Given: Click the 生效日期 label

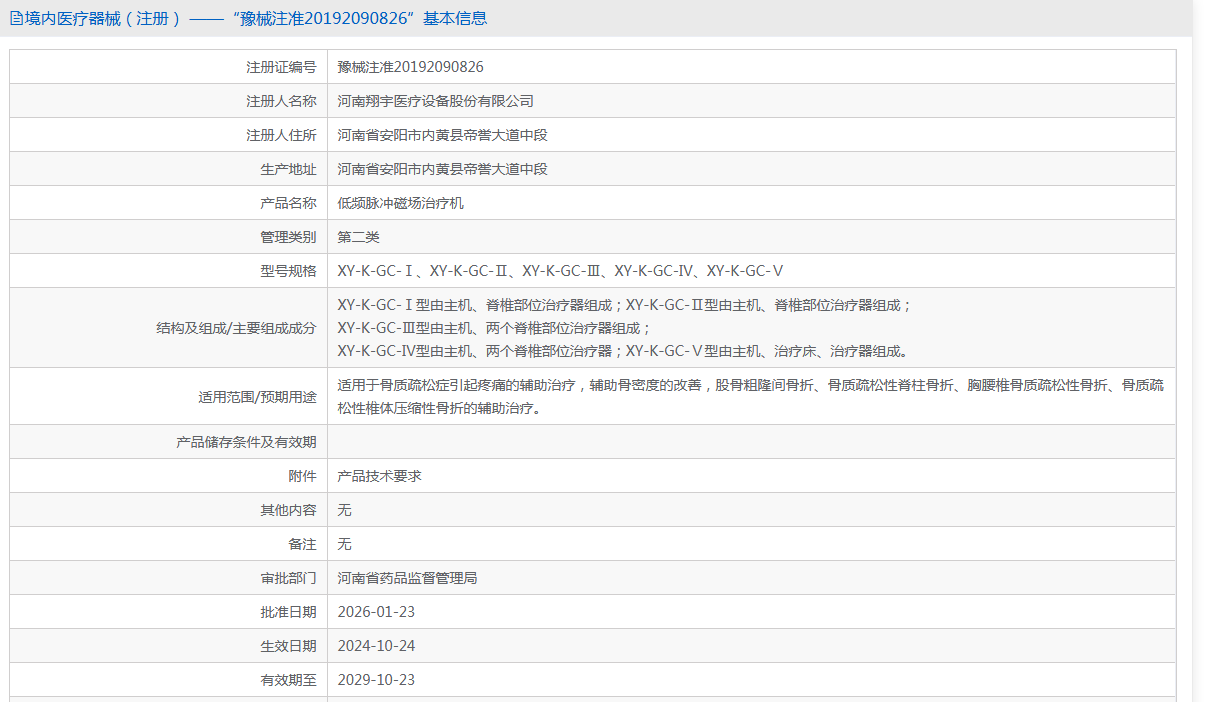Looking at the screenshot, I should (288, 646).
